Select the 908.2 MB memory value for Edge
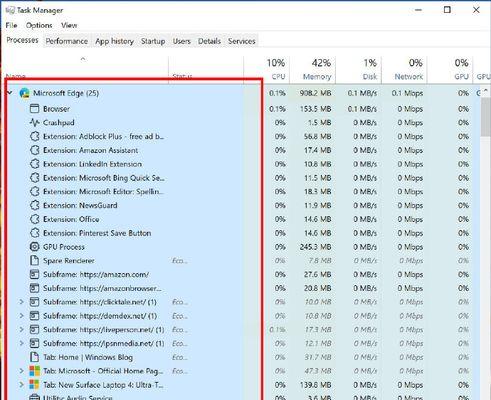This screenshot has width=491, height=400. 315,93
